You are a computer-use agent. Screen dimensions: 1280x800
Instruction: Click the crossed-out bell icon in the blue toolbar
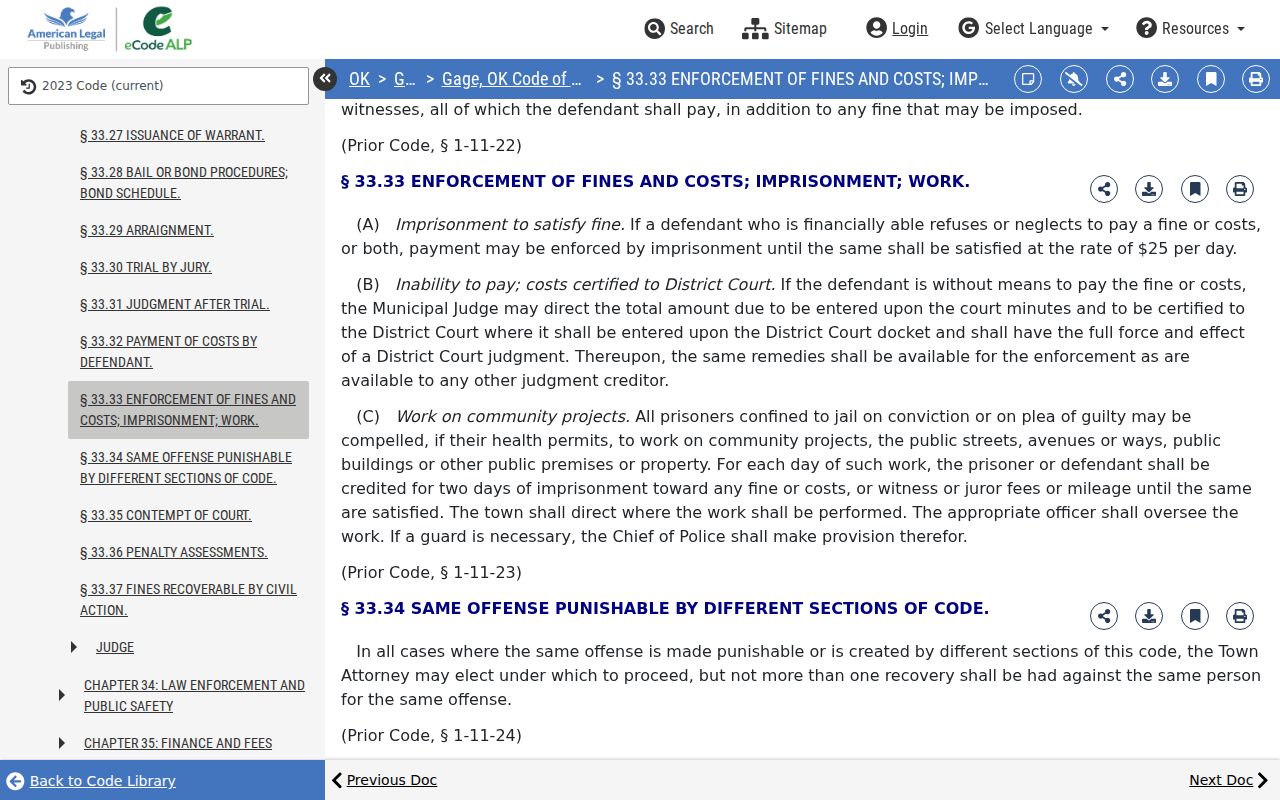click(1074, 79)
